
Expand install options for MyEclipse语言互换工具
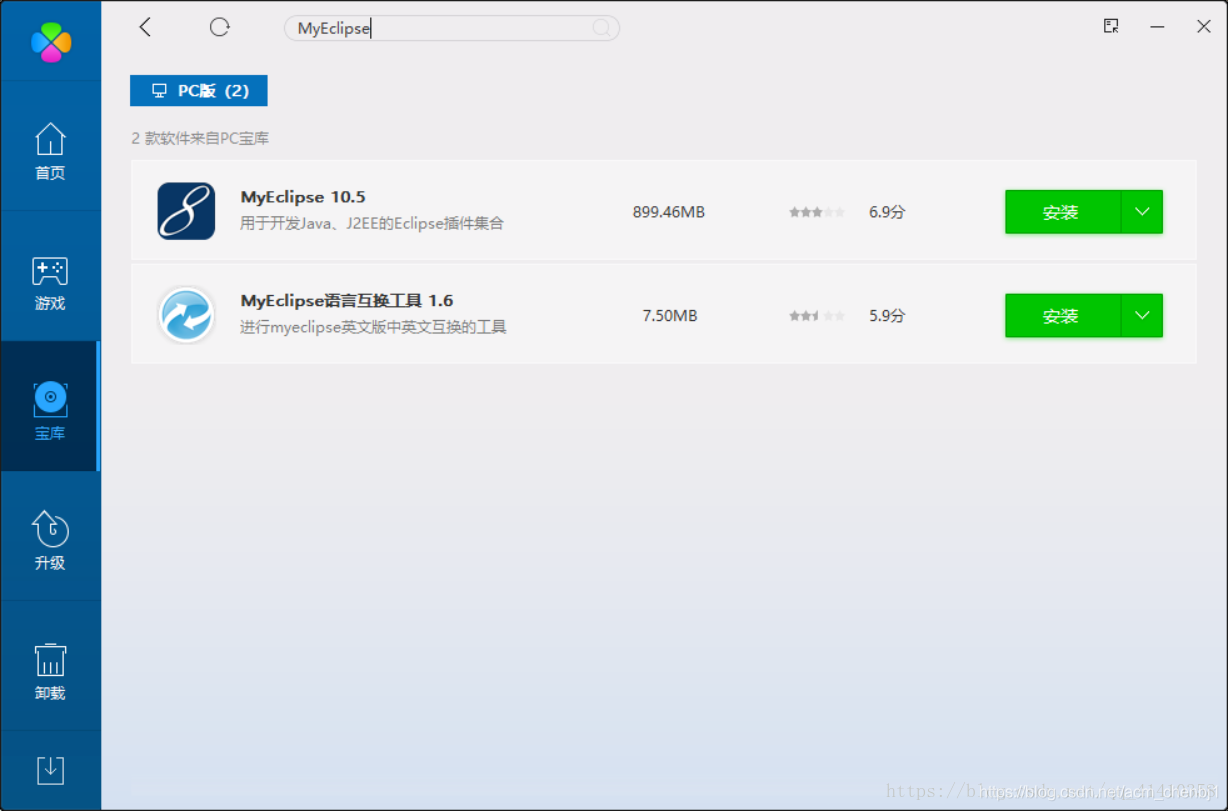[1142, 316]
